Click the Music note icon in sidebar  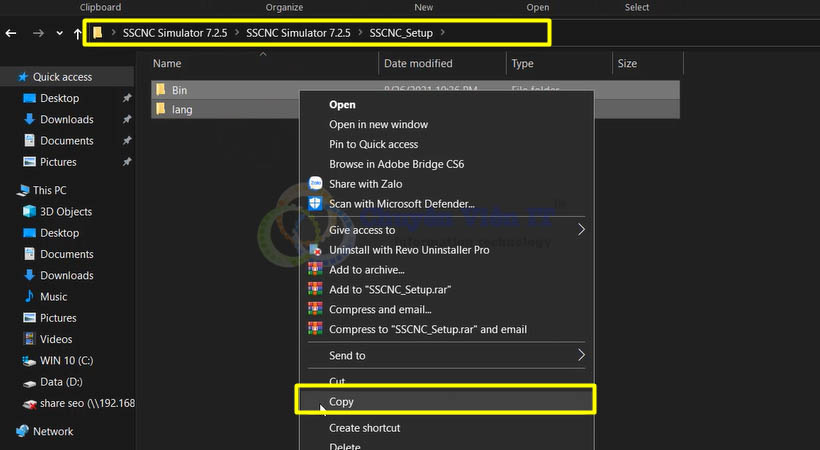[29, 297]
